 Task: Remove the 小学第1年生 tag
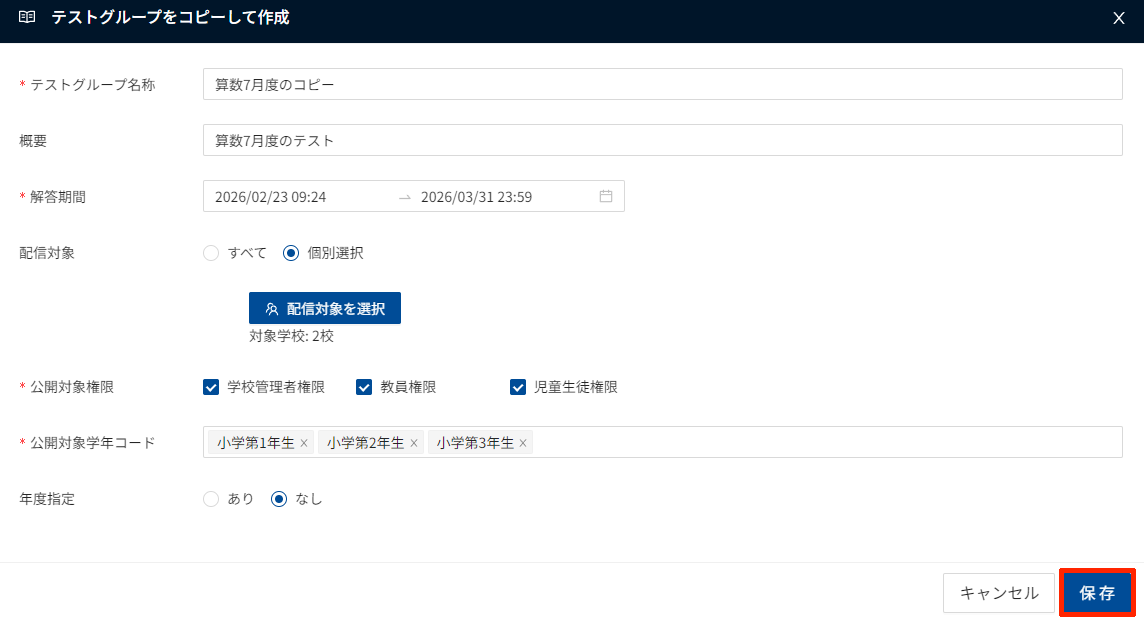tap(304, 443)
